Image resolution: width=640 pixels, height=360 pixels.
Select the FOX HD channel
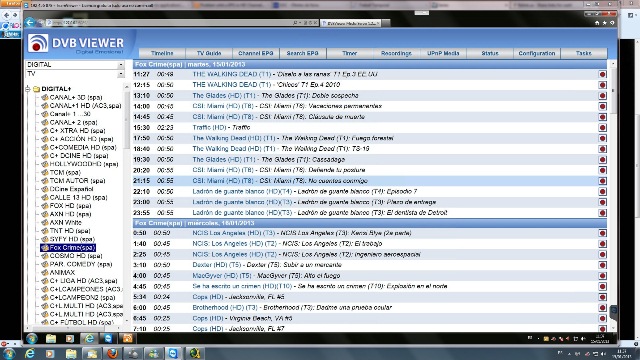70,205
